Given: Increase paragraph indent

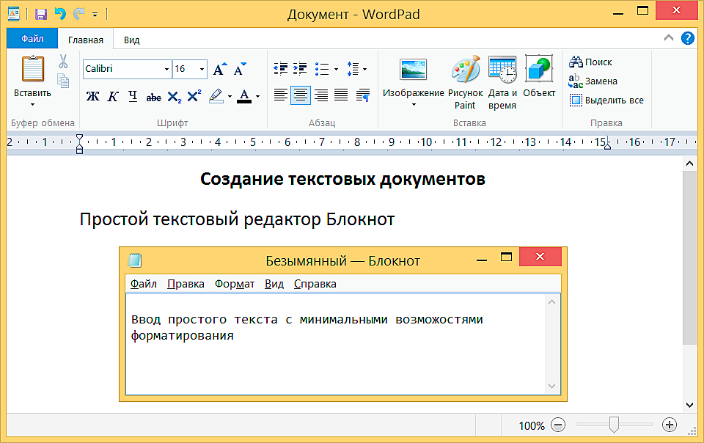Looking at the screenshot, I should [300, 69].
